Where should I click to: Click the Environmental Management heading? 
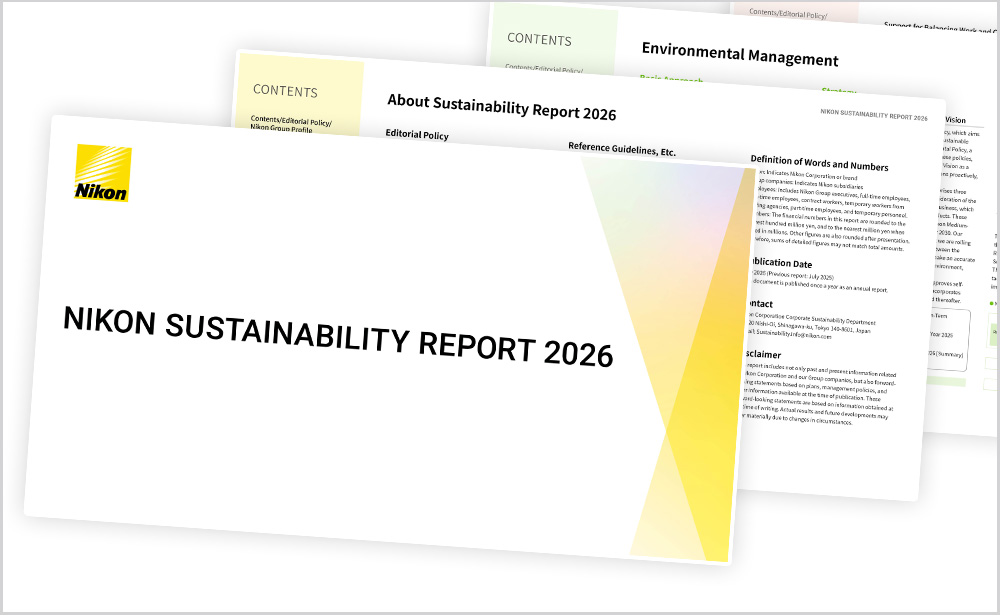[740, 54]
